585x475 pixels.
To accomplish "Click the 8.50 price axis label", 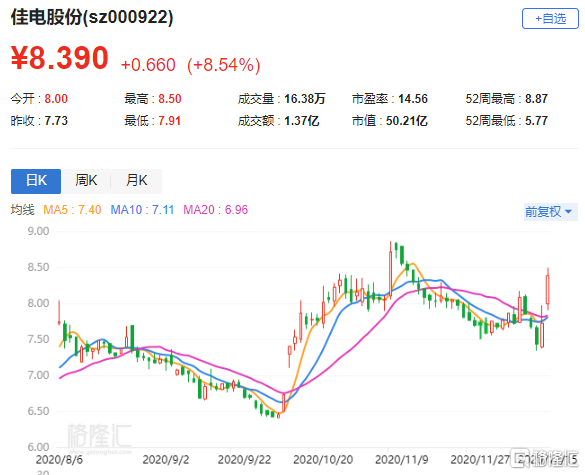I will (38, 267).
